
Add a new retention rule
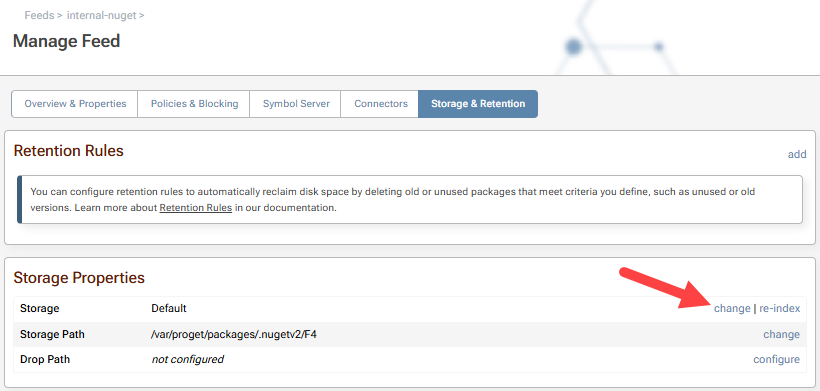tap(796, 154)
